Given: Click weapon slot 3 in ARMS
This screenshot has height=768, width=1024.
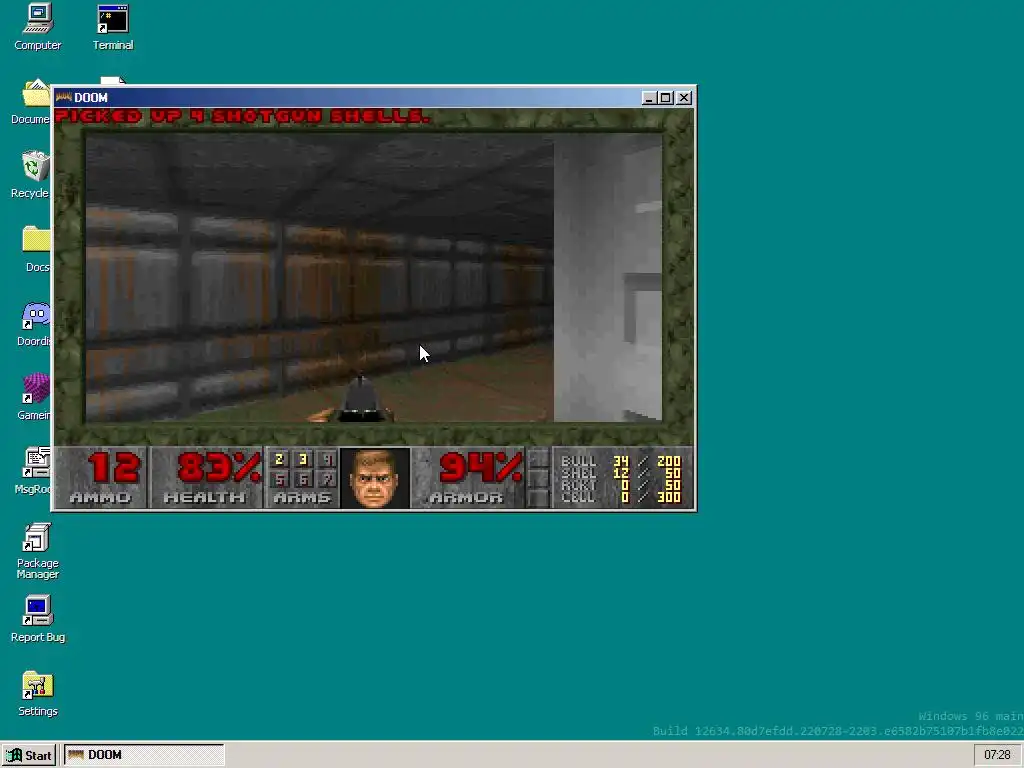Looking at the screenshot, I should click(303, 459).
